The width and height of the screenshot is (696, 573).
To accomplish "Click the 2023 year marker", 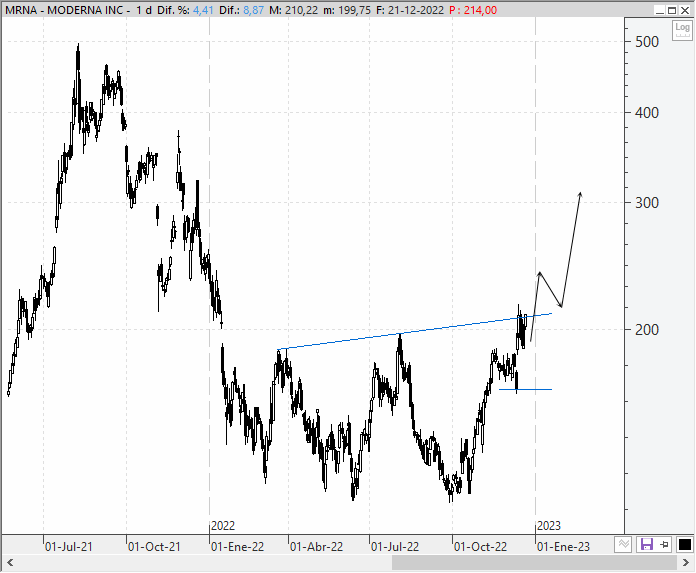I will point(549,526).
